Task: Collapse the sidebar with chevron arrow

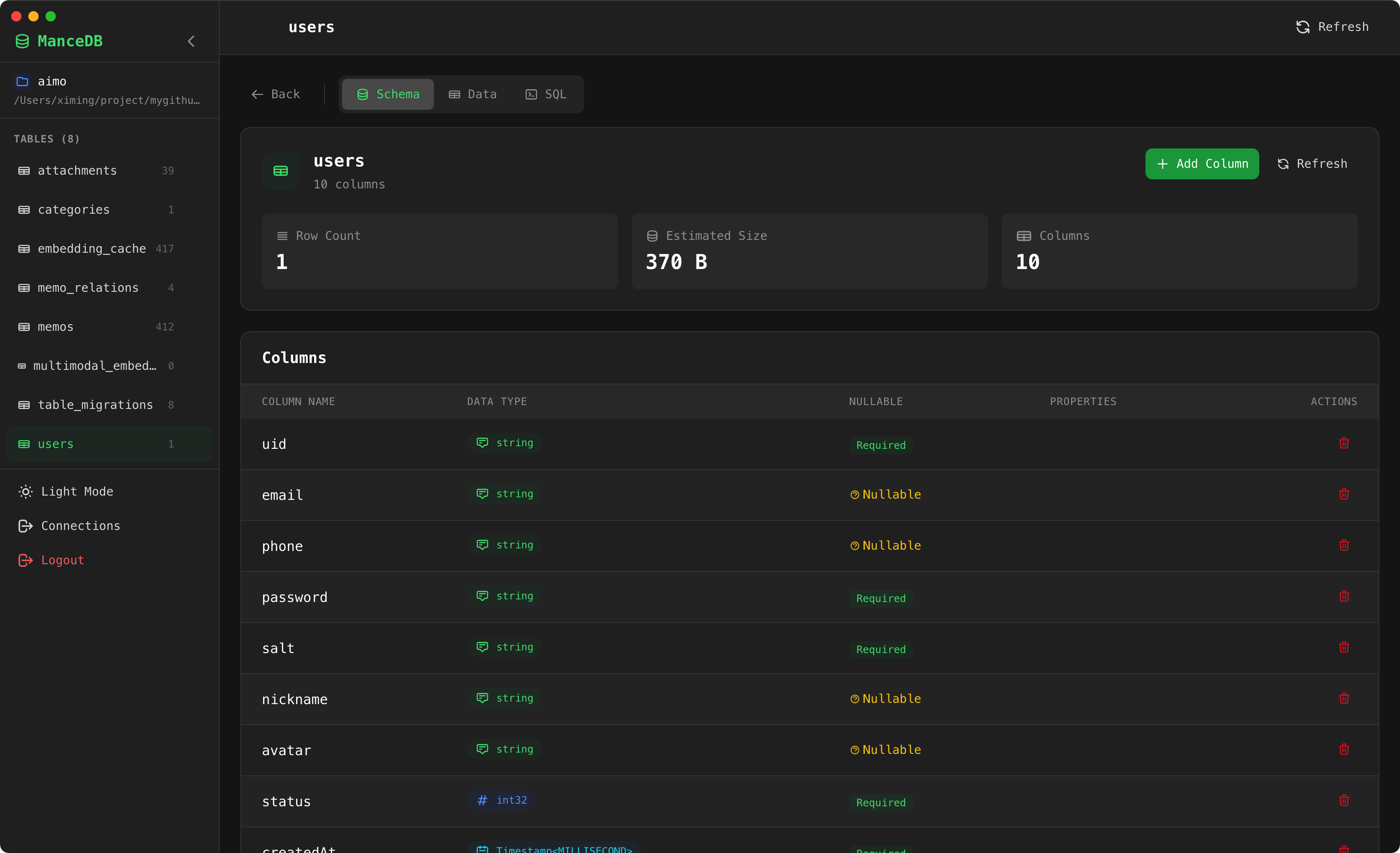Action: pos(191,42)
